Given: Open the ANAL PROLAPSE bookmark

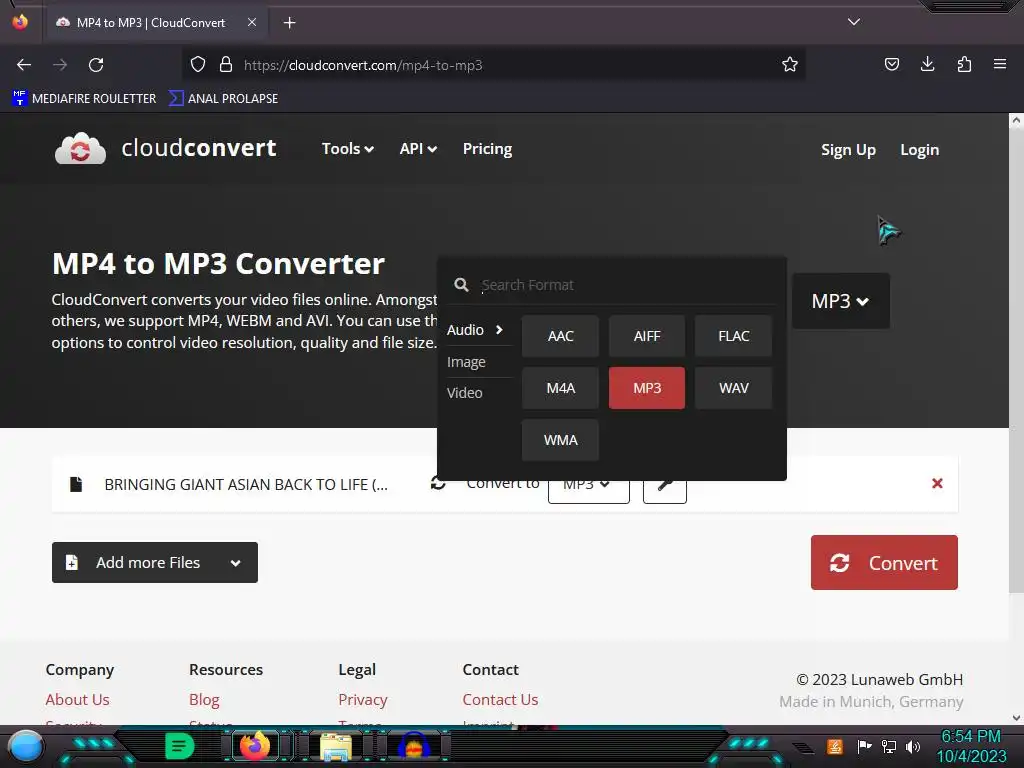Looking at the screenshot, I should (x=223, y=99).
